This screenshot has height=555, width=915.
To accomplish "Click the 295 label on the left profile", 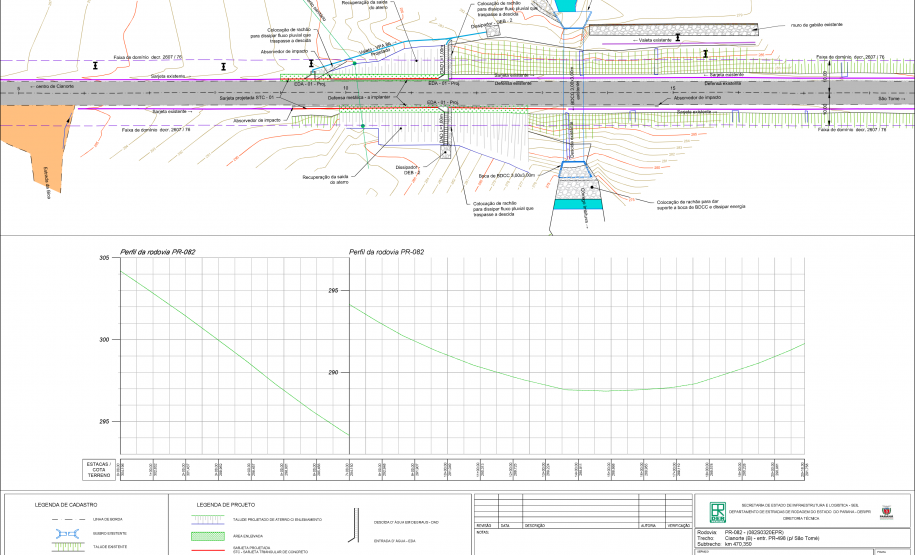I will (104, 422).
